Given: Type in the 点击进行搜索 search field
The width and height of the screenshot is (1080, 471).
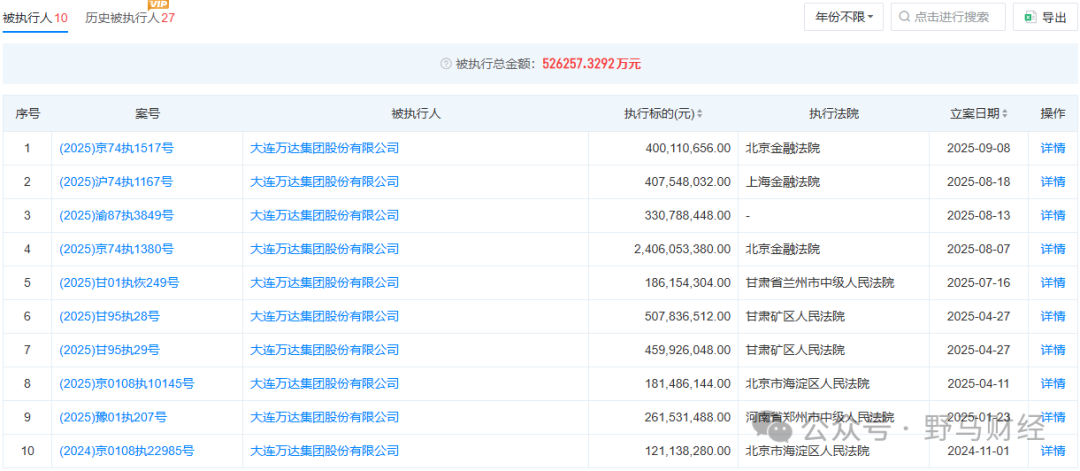Looking at the screenshot, I should (x=955, y=17).
